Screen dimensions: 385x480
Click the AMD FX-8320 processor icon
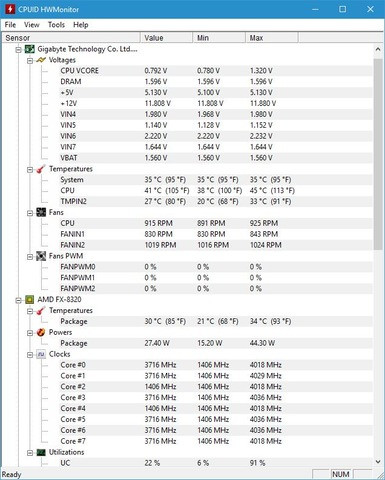click(x=30, y=299)
